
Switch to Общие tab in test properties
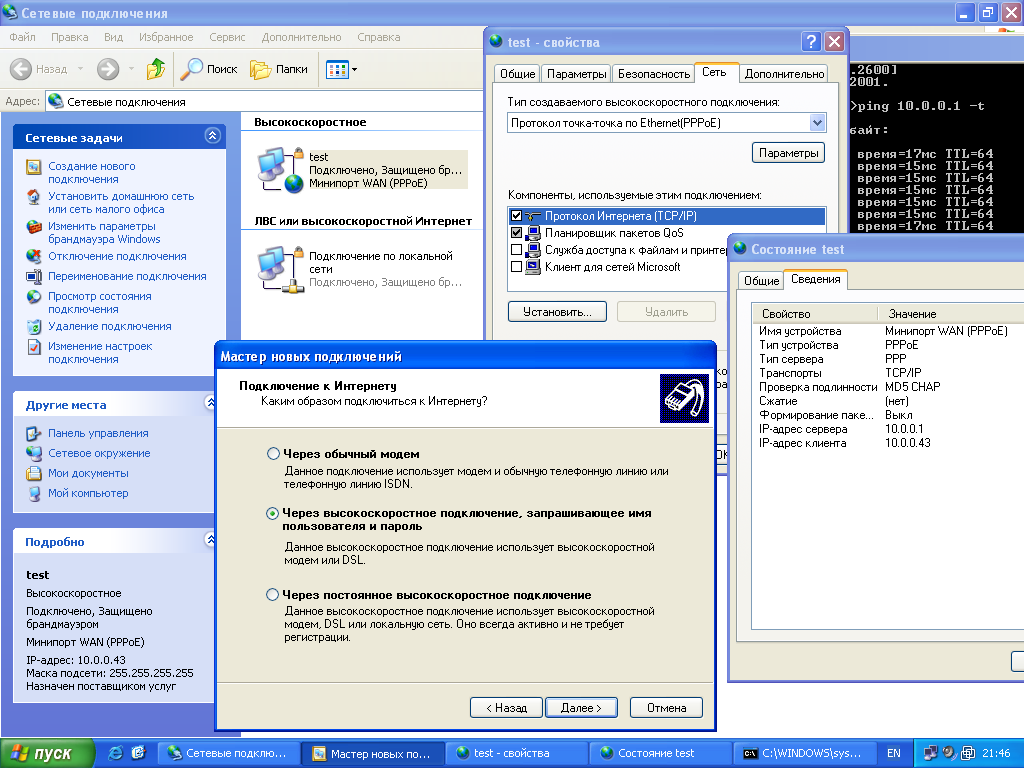[x=517, y=74]
